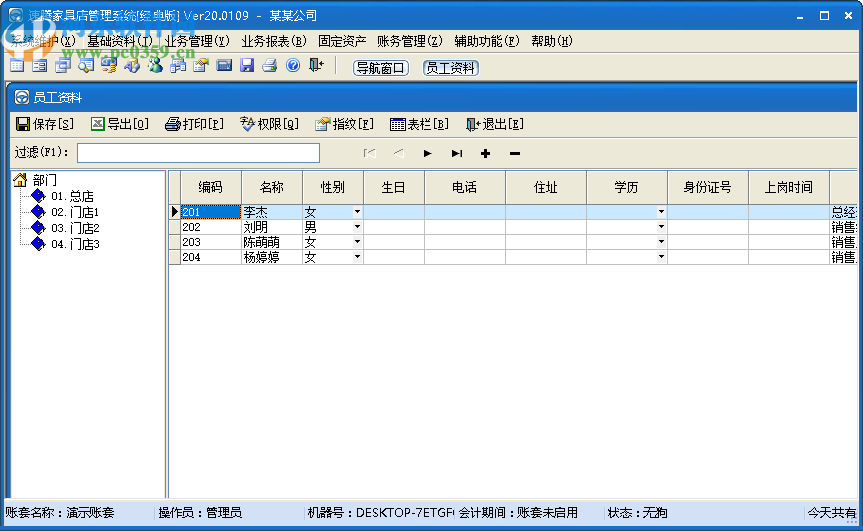Open gender dropdown for 刘明

[357, 227]
